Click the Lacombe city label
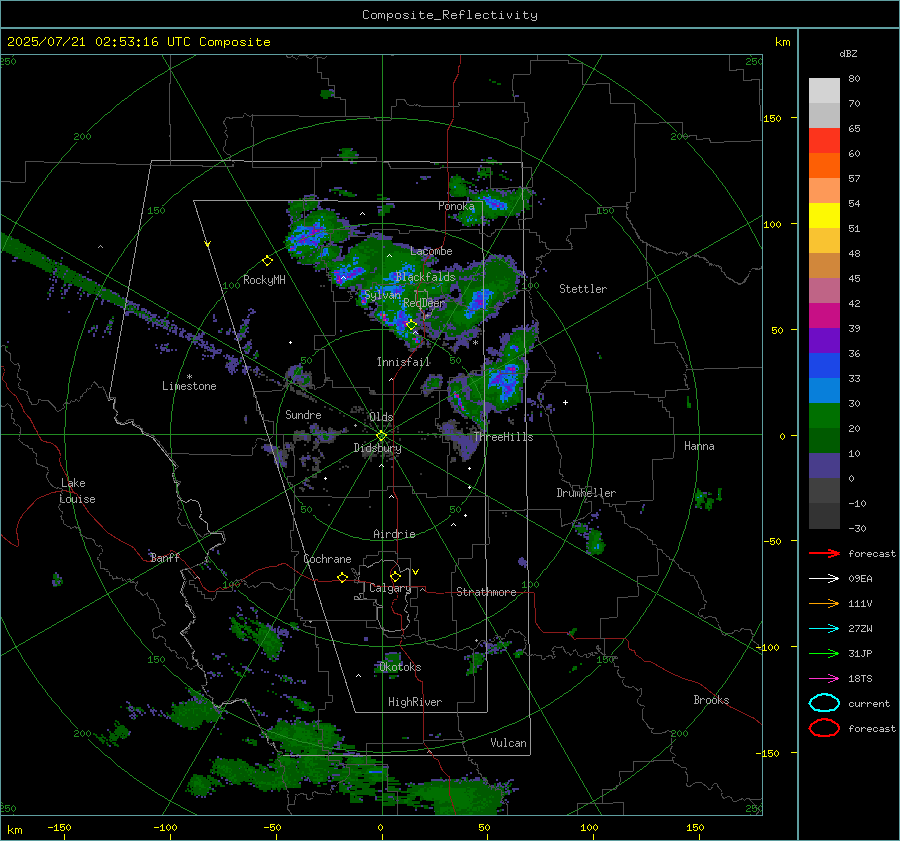The width and height of the screenshot is (900, 841). (431, 251)
